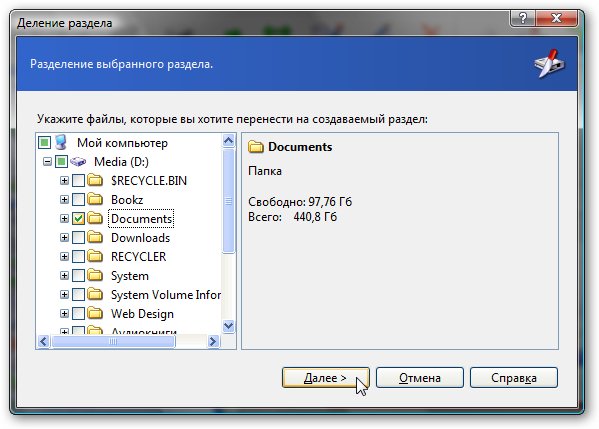Click the horizontal scrollbar right arrow
Viewport: 599px width, 429px height.
coord(213,341)
